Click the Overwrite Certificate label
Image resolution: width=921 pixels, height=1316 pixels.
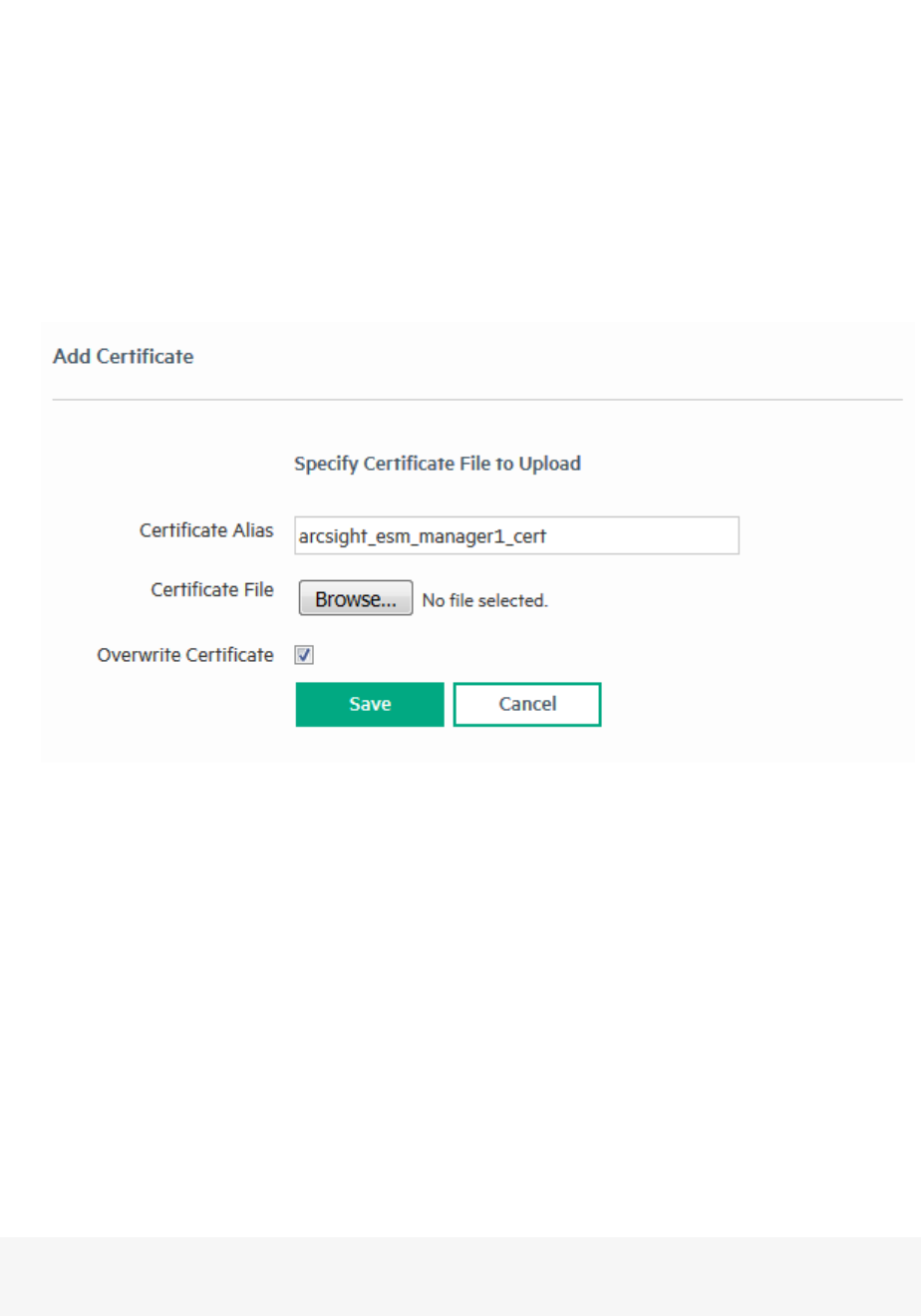185,655
